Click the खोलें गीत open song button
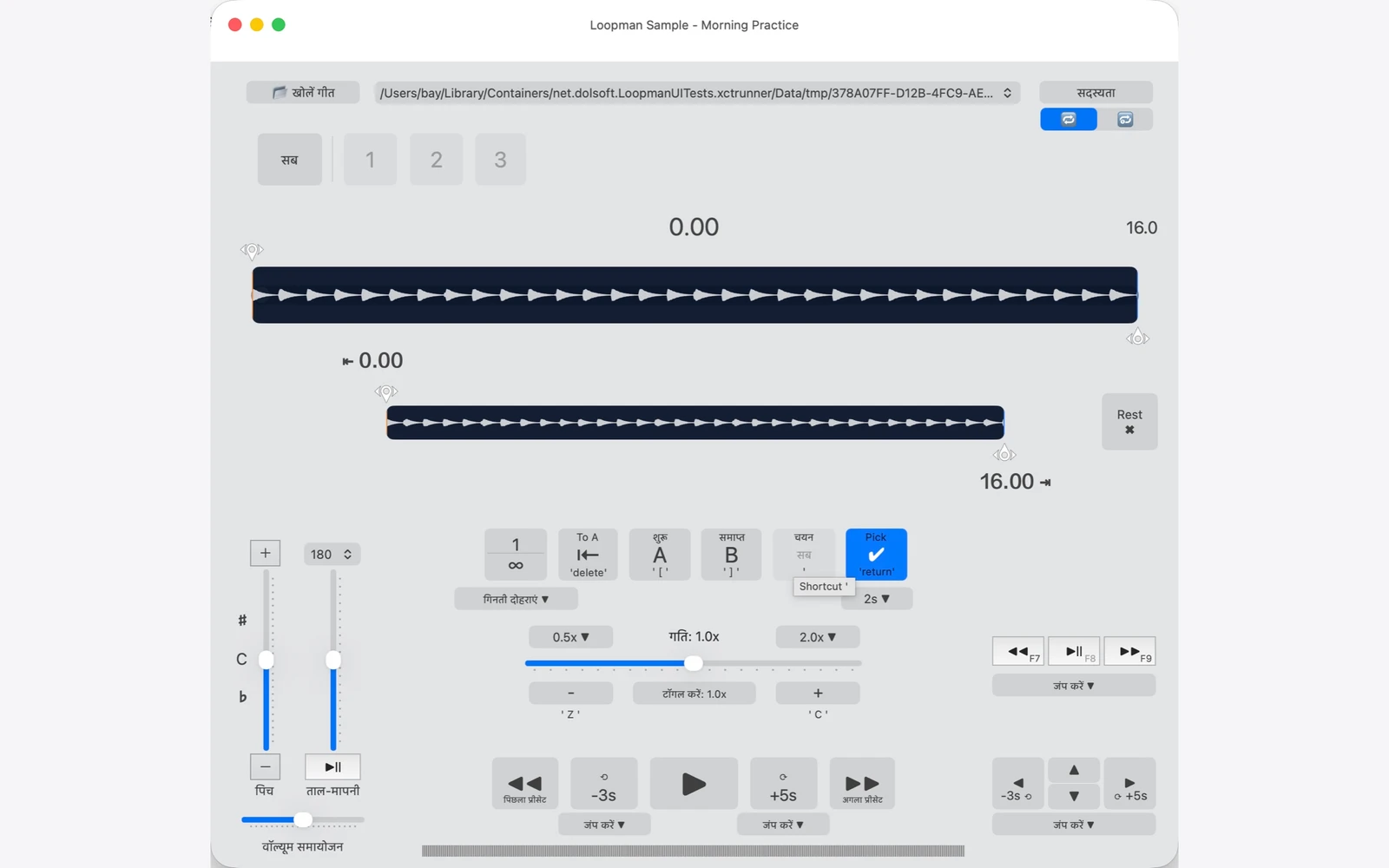Image resolution: width=1389 pixels, height=868 pixels. pos(303,92)
